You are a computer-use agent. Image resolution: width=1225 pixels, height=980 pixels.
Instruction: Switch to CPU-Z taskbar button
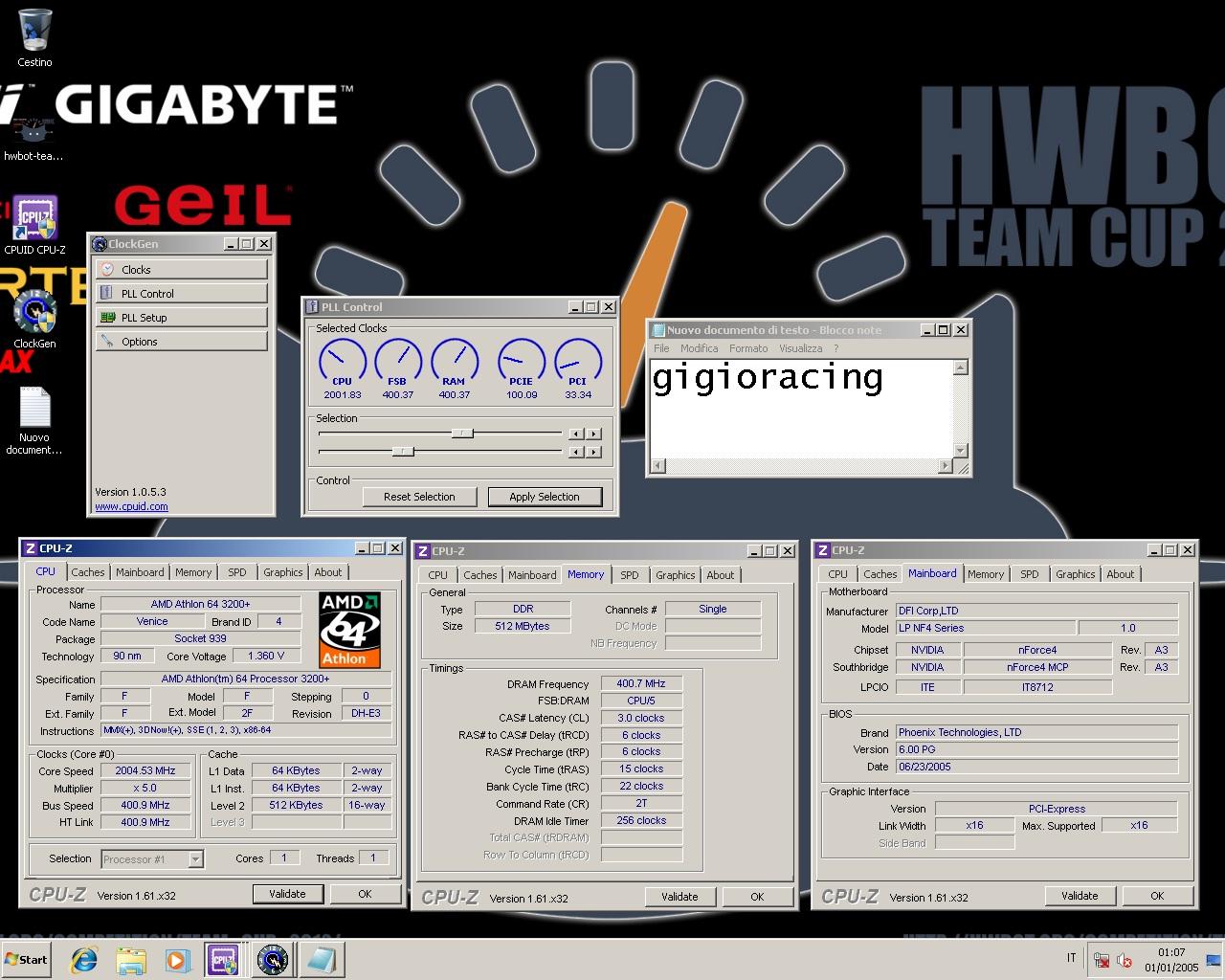223,960
